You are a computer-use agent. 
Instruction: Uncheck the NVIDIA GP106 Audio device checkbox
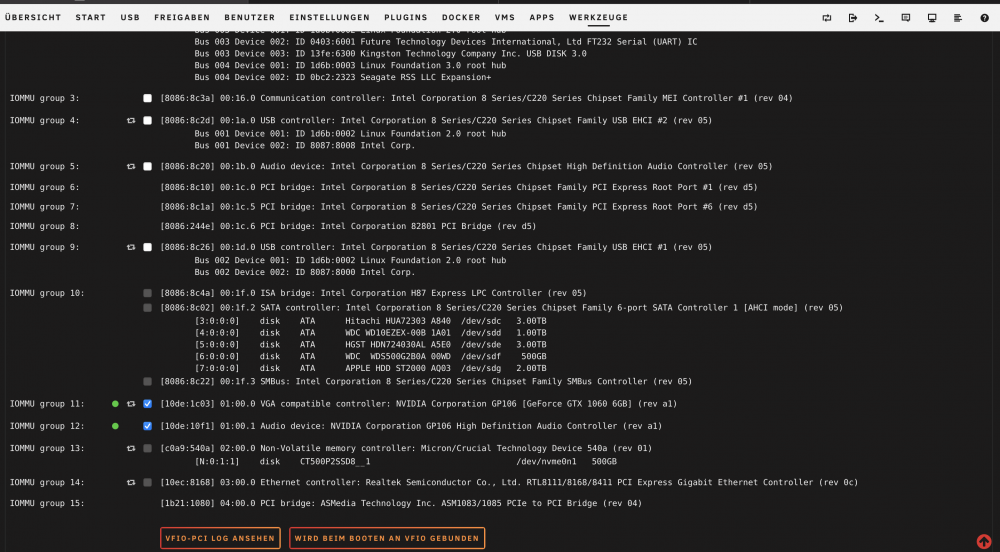[147, 426]
